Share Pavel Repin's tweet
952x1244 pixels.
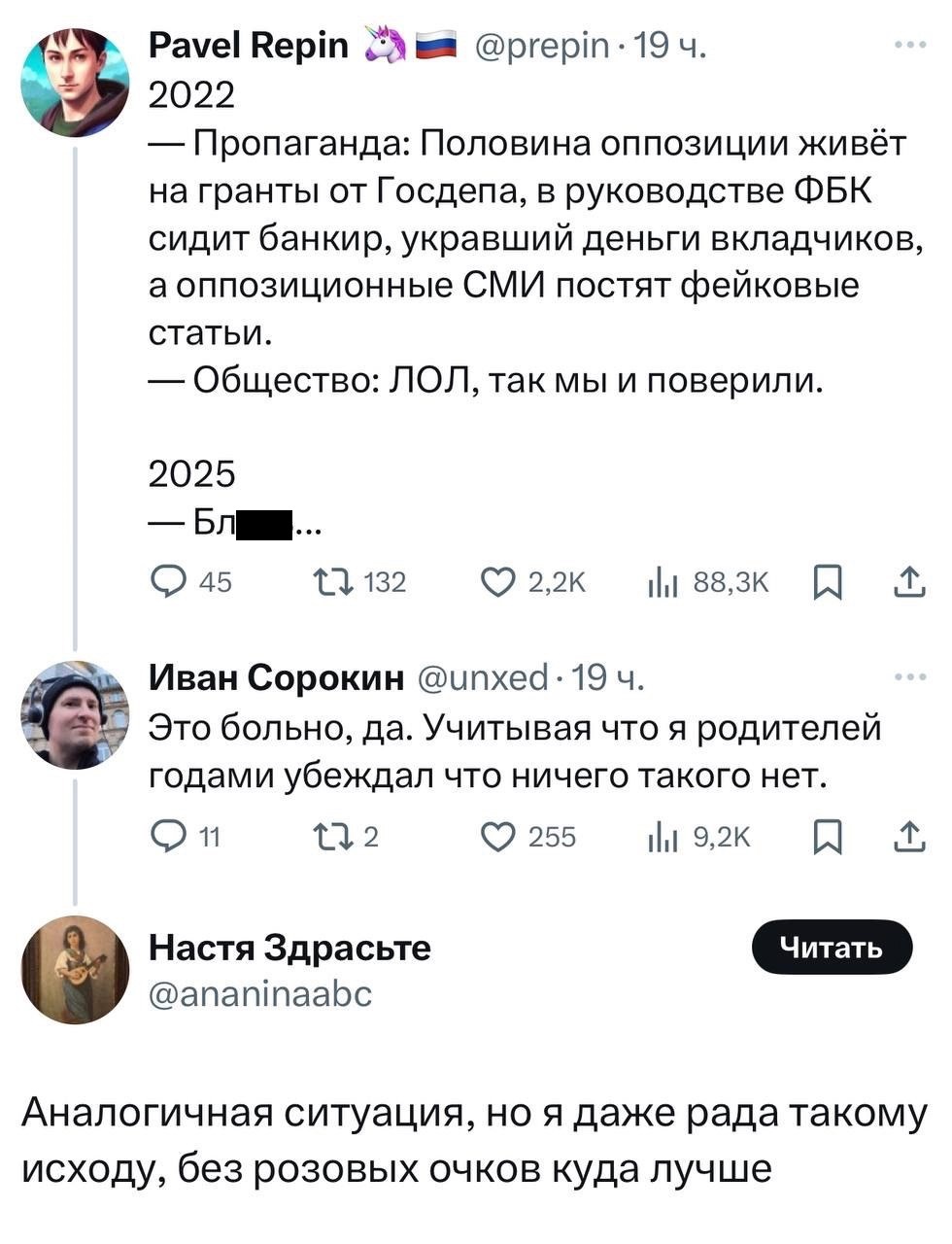coord(908,582)
